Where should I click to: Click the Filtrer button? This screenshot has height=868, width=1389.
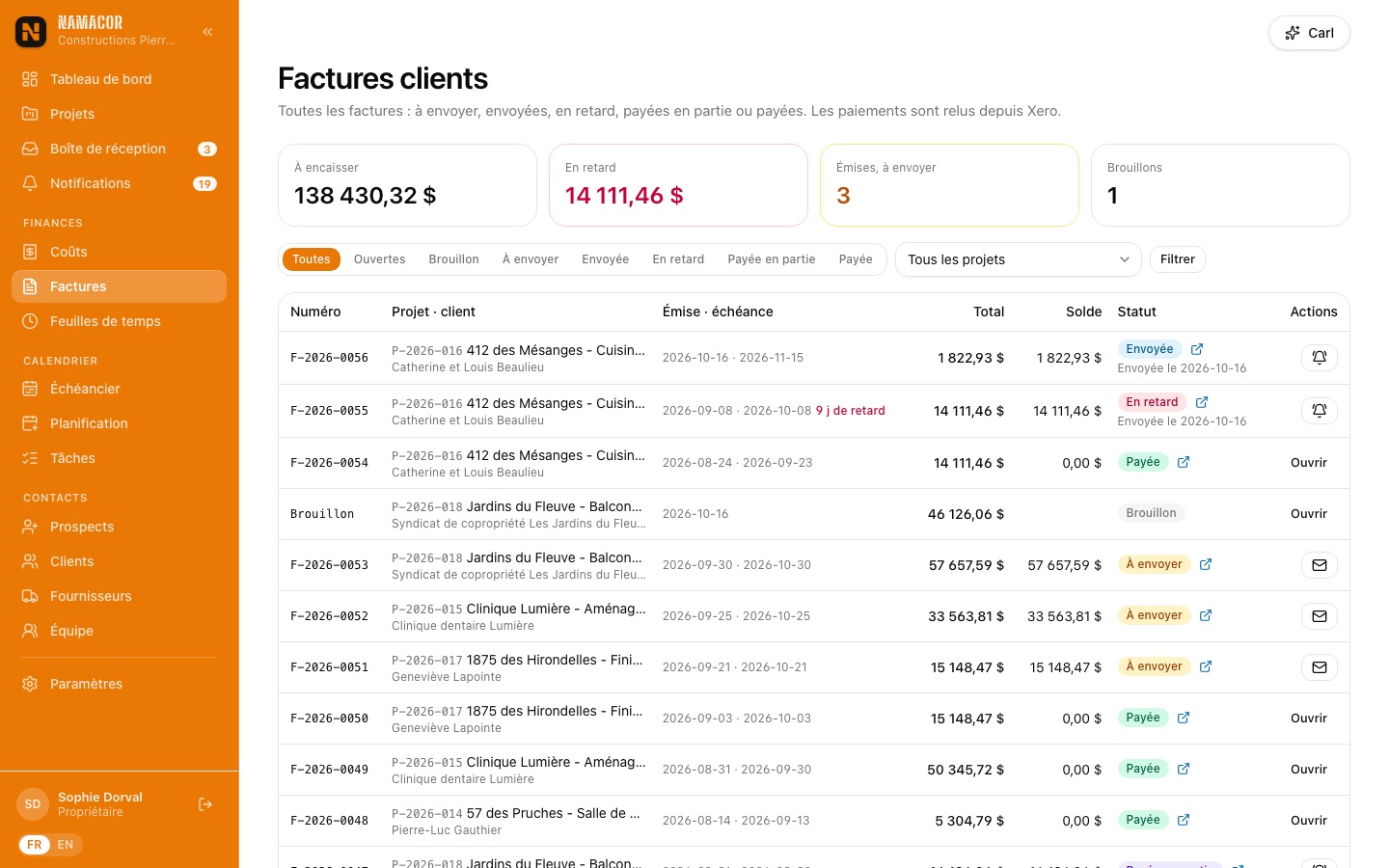[x=1178, y=259]
